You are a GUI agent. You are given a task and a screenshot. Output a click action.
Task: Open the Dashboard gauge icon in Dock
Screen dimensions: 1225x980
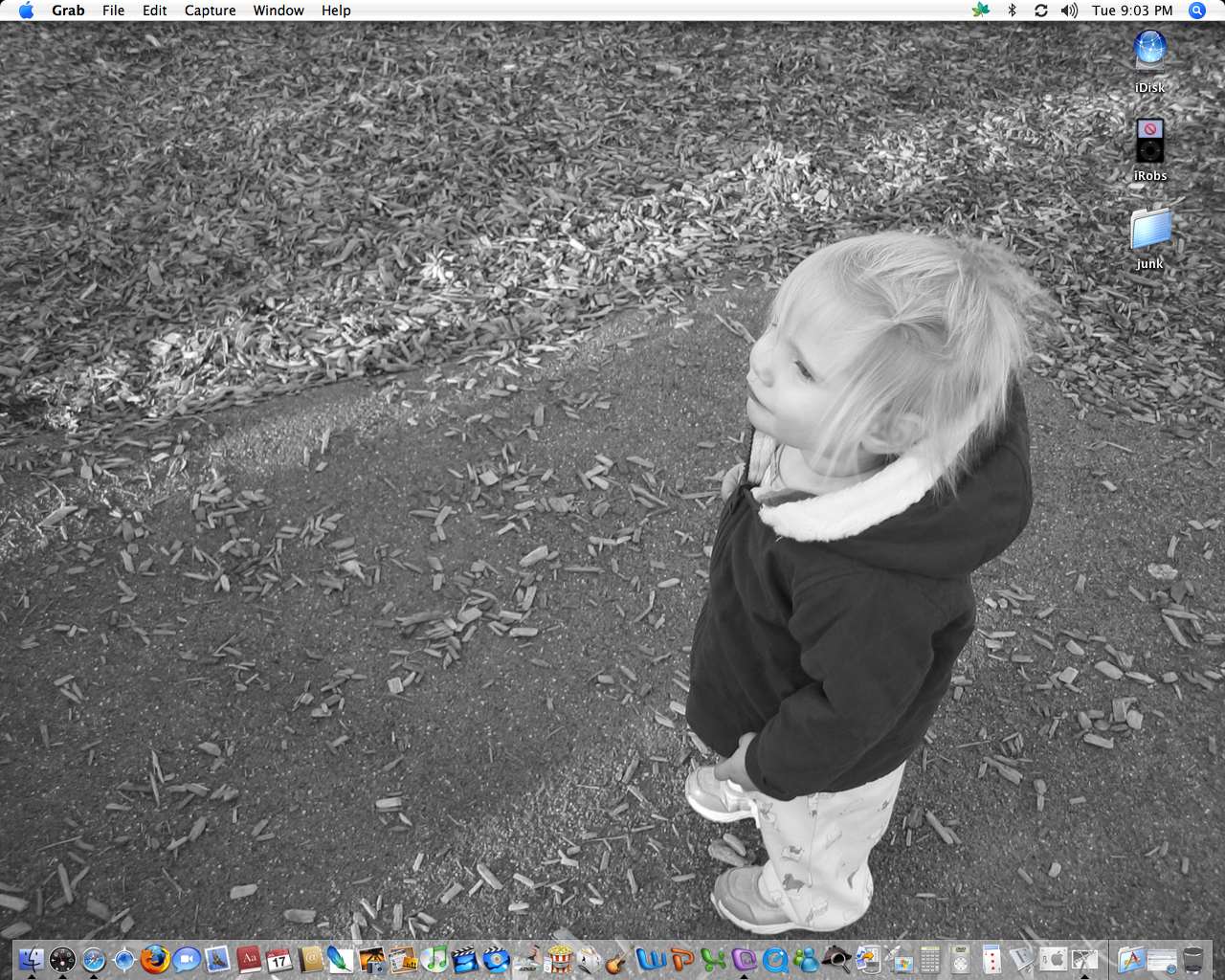pos(62,959)
